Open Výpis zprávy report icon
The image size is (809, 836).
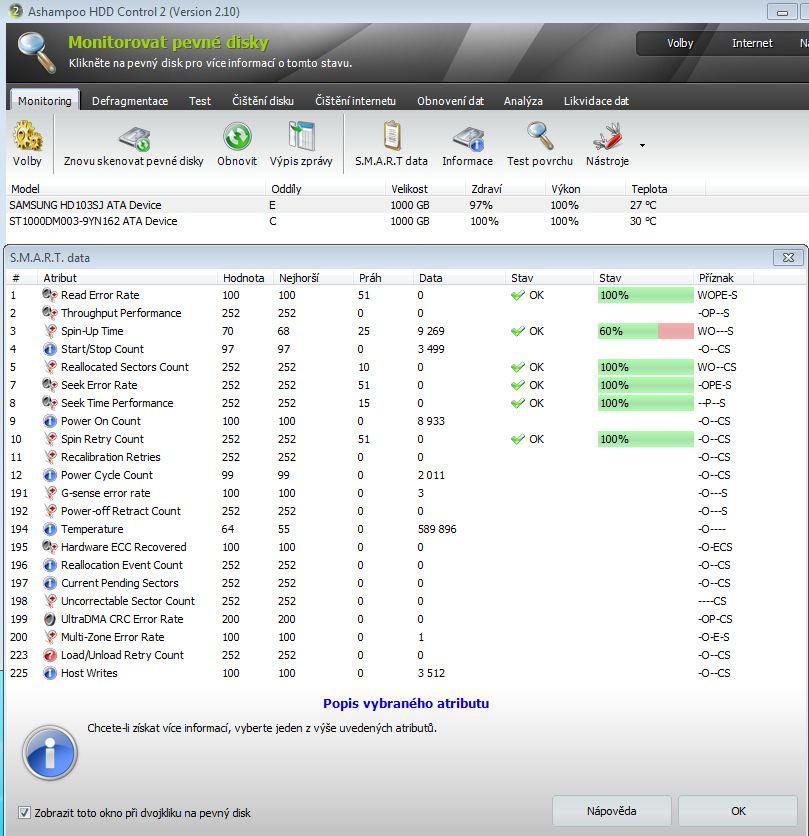(x=301, y=136)
